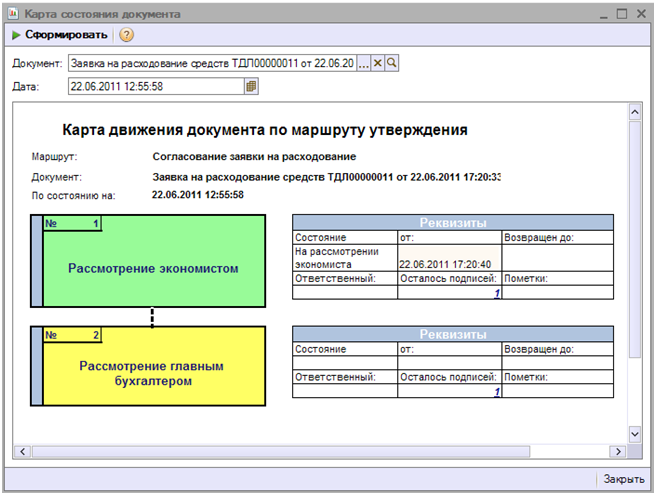The height and width of the screenshot is (495, 656).
Task: Minimize the Карта состояния документа window
Action: tap(601, 14)
